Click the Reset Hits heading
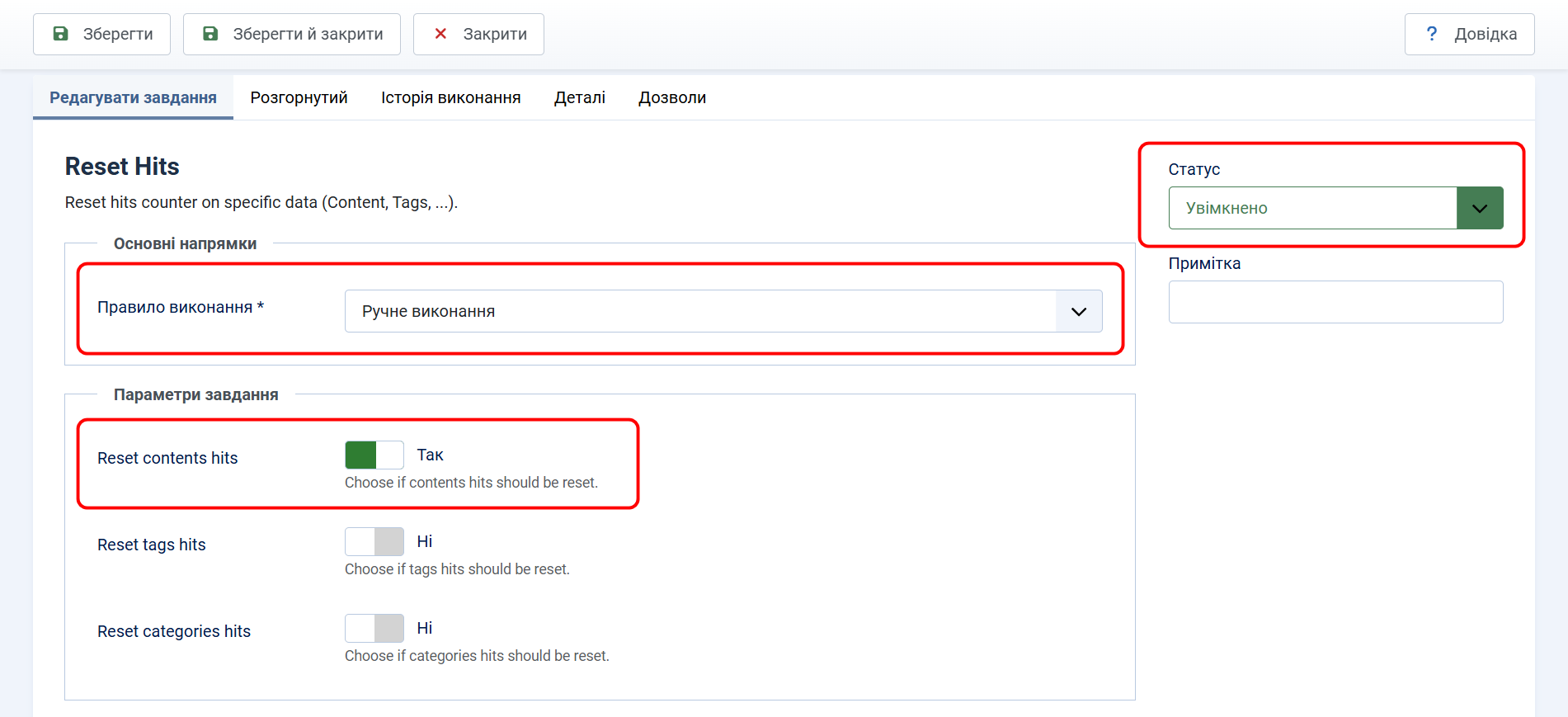Viewport: 1568px width, 717px height. pyautogui.click(x=122, y=167)
